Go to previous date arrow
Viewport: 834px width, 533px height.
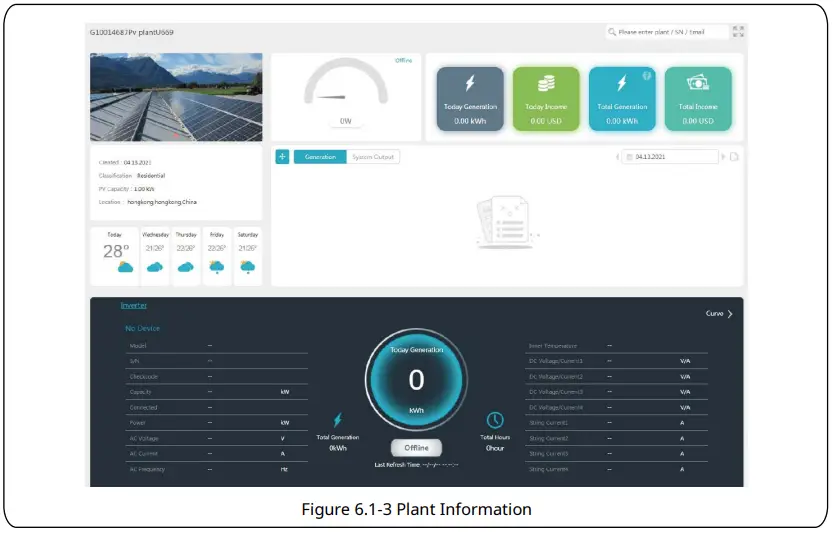tap(617, 157)
